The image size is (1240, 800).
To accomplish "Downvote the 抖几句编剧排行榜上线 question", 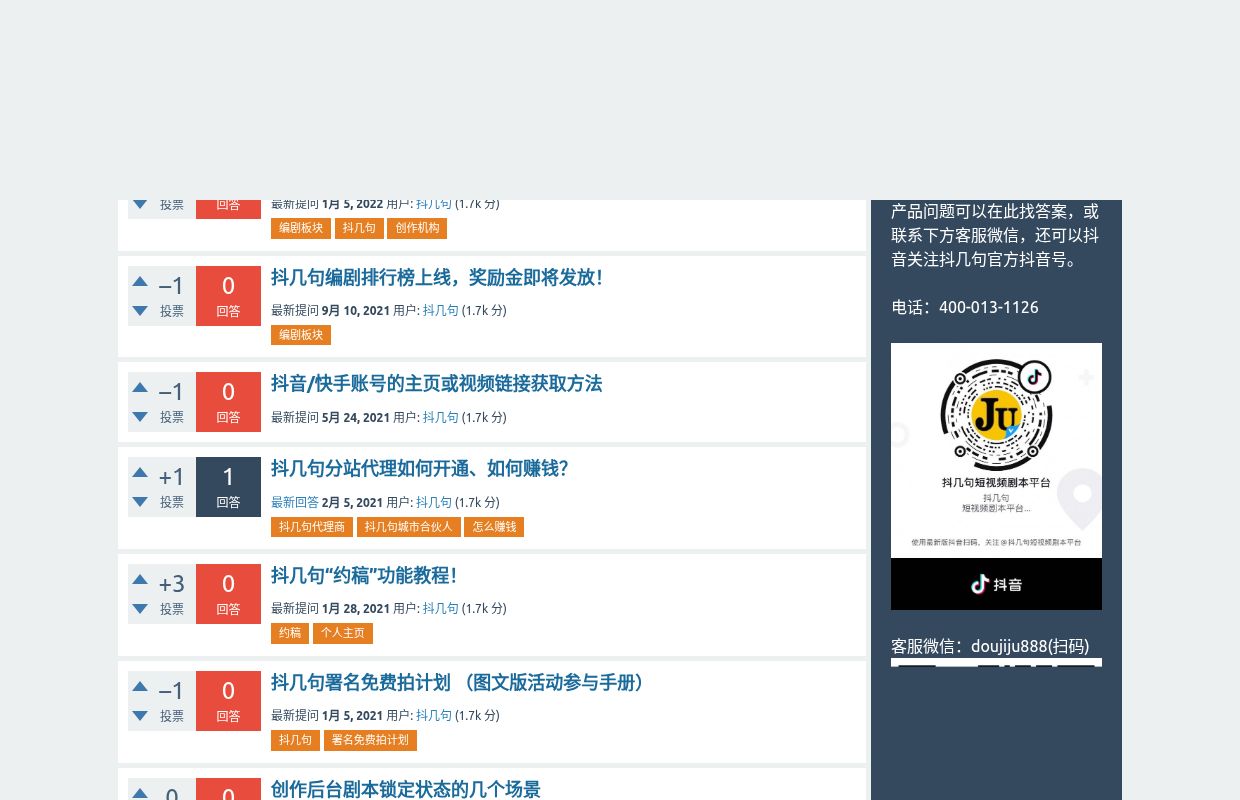I will (140, 311).
